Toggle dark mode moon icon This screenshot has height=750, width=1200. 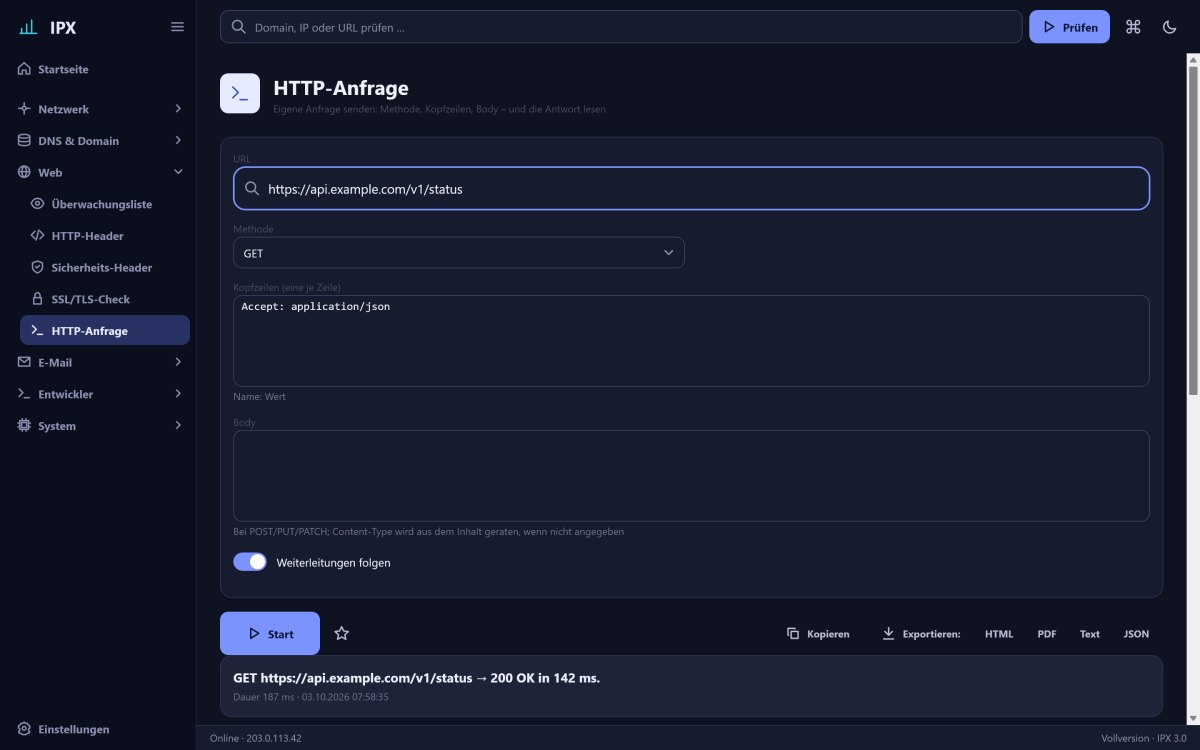tap(1169, 27)
